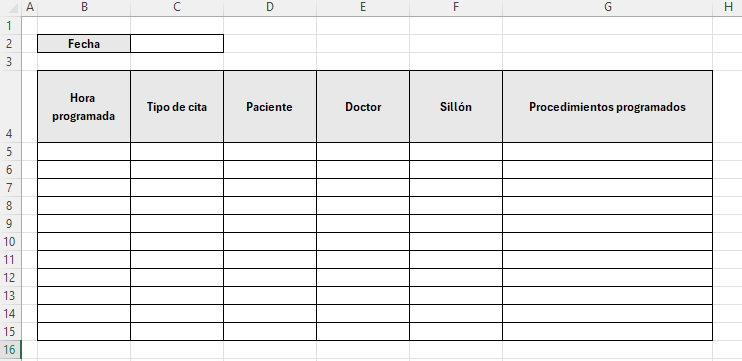Select the Procedimientos programados header cell
The width and height of the screenshot is (742, 361).
[607, 106]
